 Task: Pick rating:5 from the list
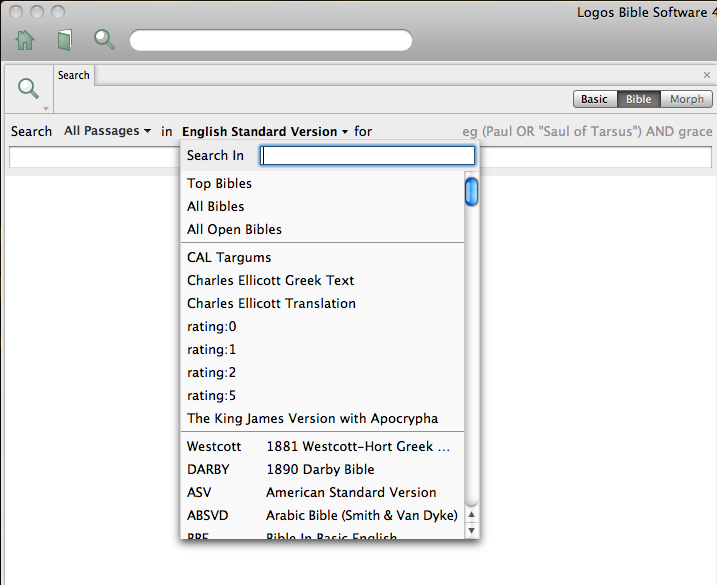[322, 396]
